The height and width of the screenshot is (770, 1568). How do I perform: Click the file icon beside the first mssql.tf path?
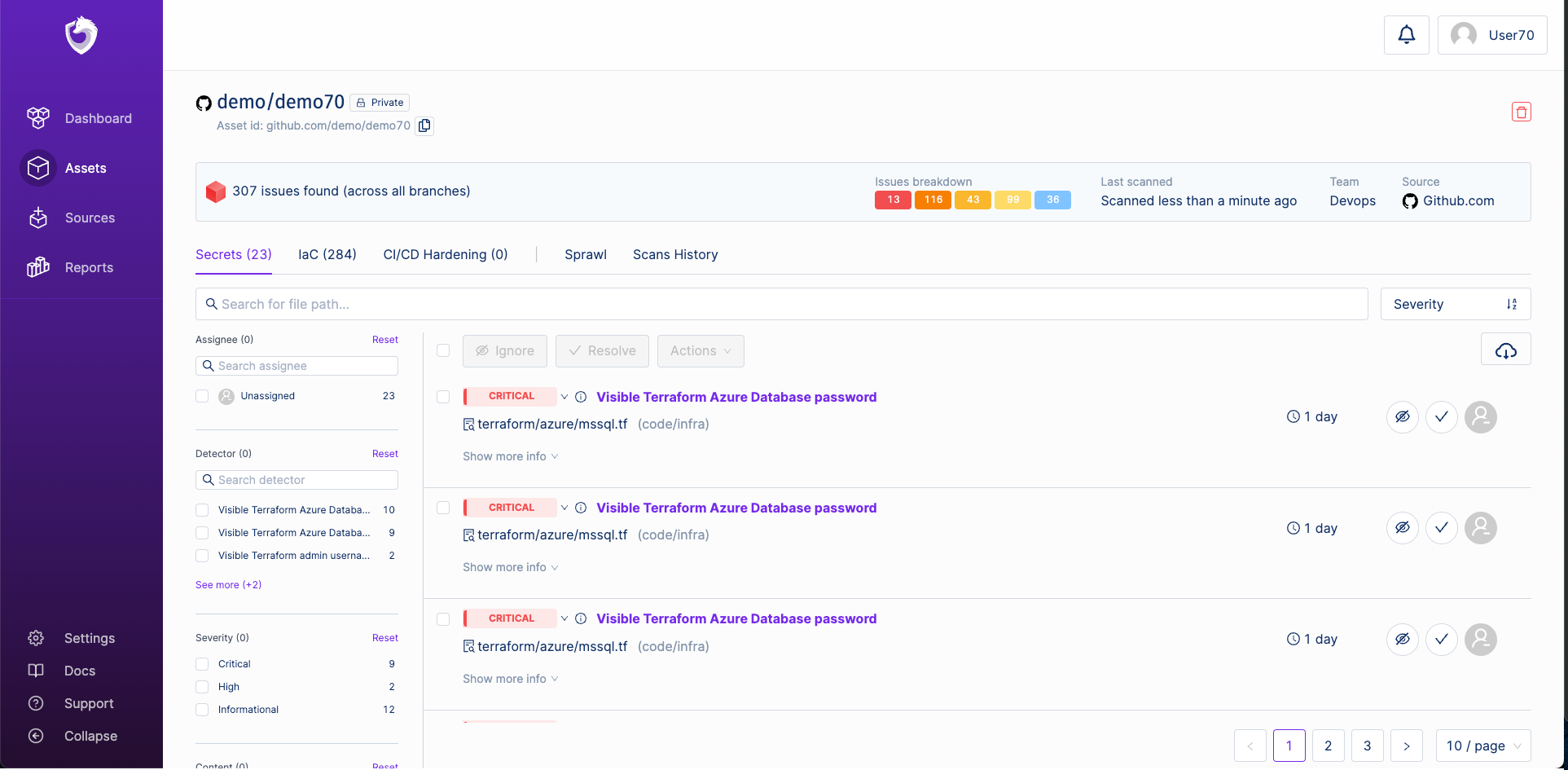(x=468, y=425)
